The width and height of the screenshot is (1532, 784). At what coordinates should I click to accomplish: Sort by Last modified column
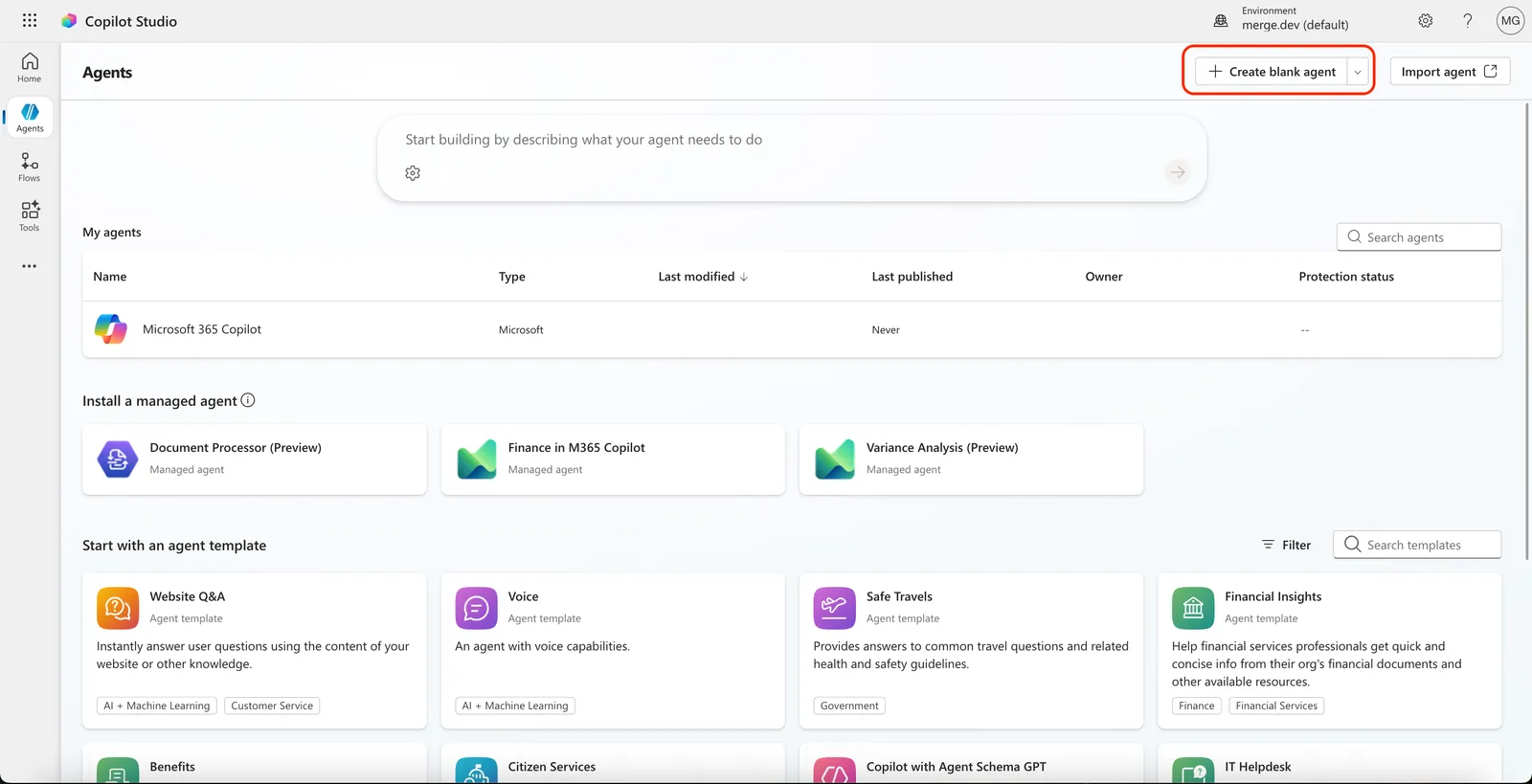(703, 277)
